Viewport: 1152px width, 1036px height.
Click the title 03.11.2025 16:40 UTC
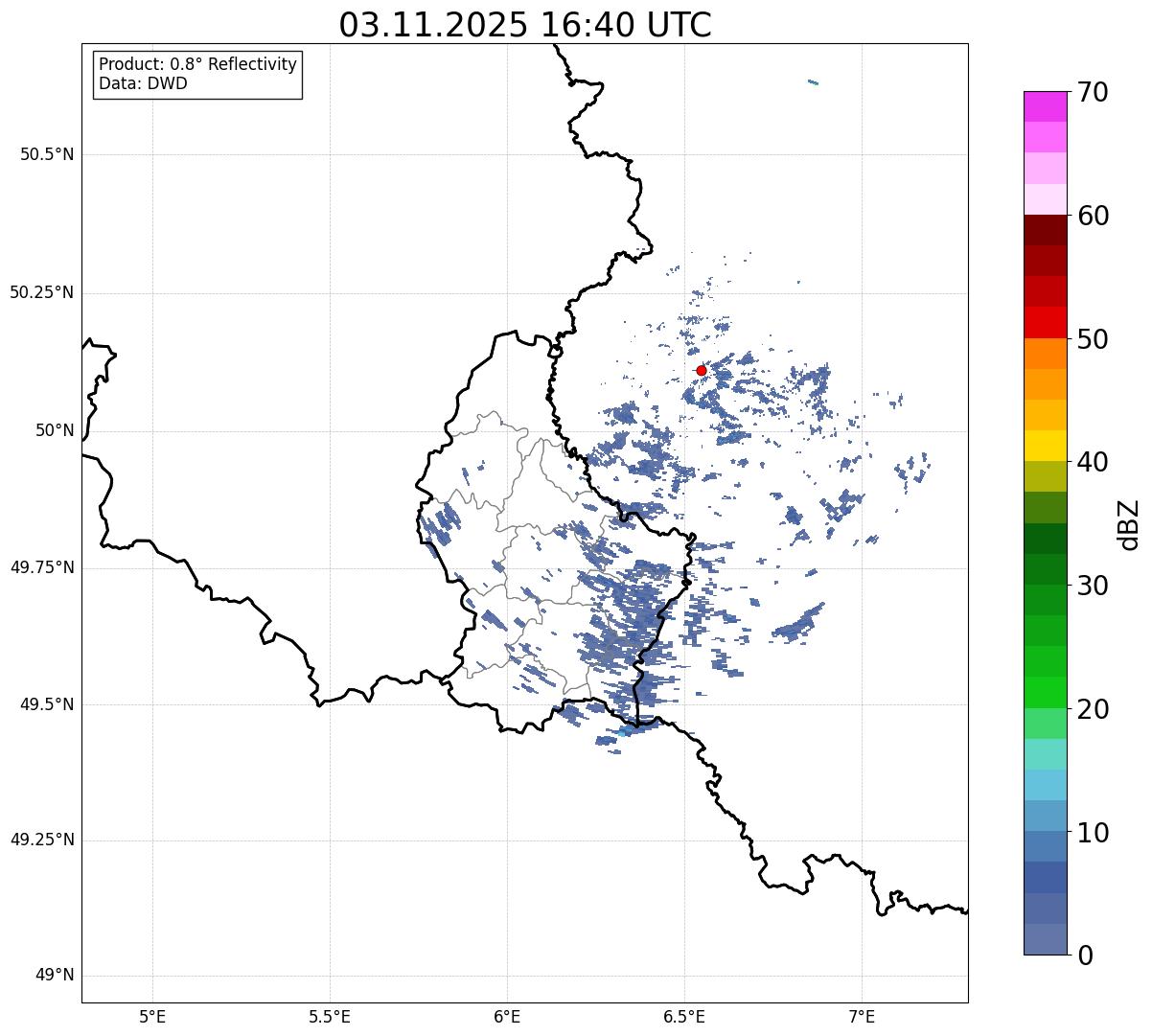click(x=525, y=24)
